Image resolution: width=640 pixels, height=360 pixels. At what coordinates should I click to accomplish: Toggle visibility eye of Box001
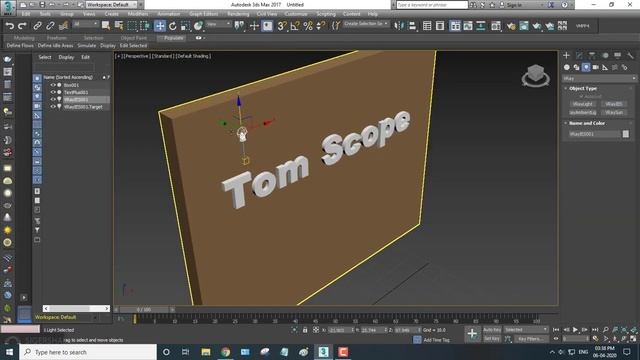53,85
